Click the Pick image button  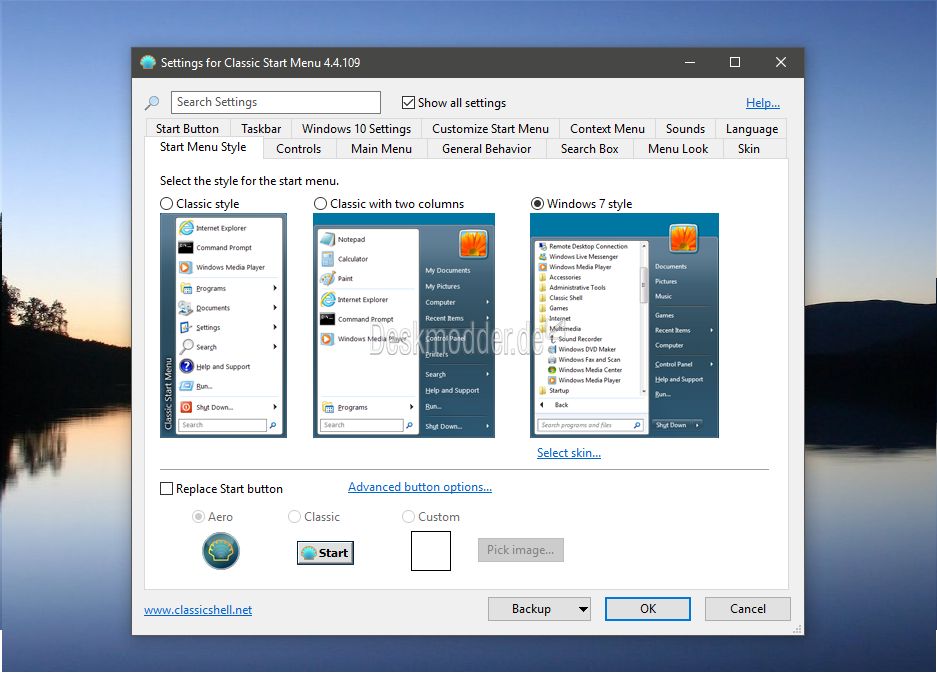coord(520,550)
